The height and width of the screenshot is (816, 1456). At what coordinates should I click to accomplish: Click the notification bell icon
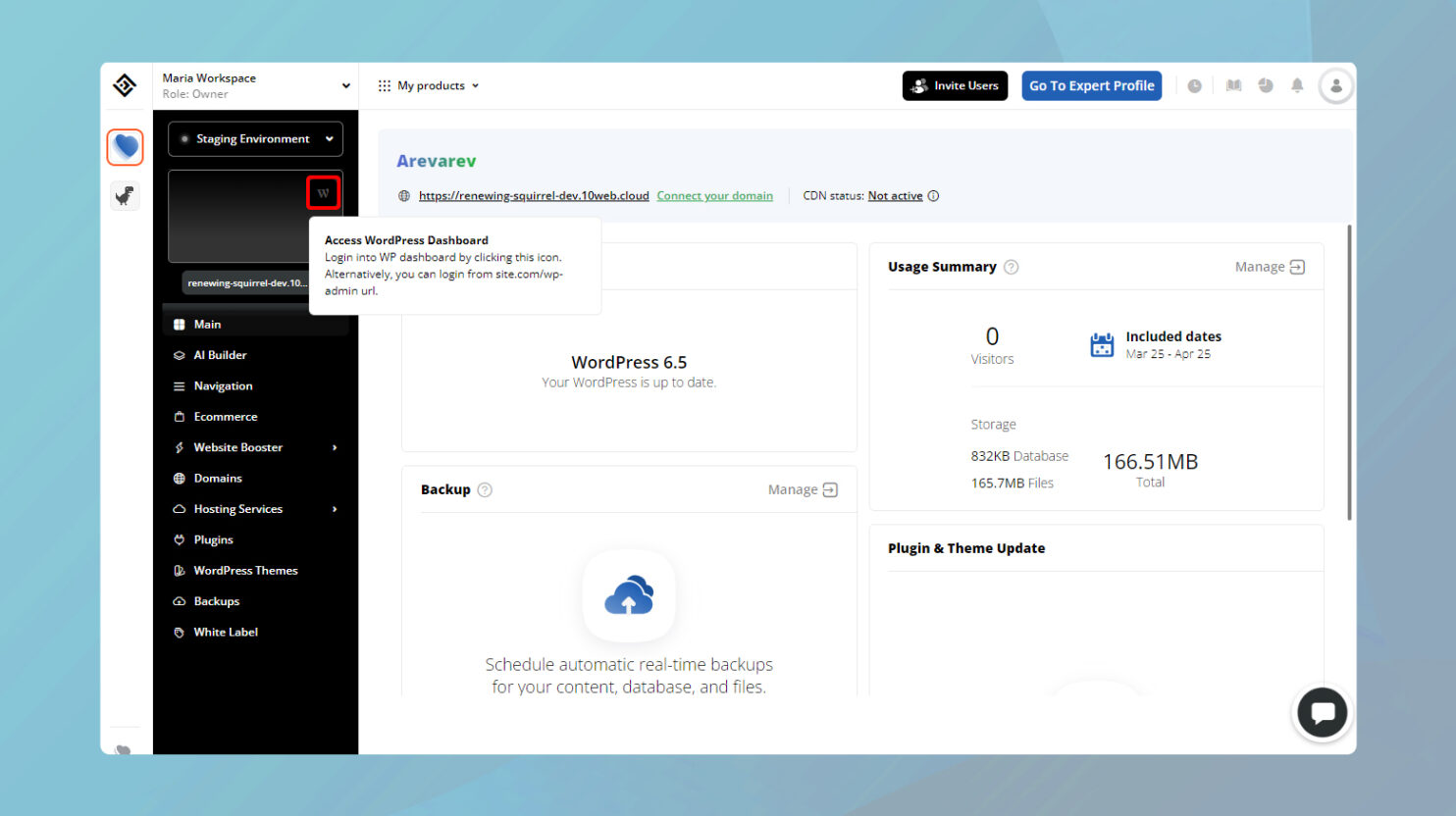[1297, 85]
